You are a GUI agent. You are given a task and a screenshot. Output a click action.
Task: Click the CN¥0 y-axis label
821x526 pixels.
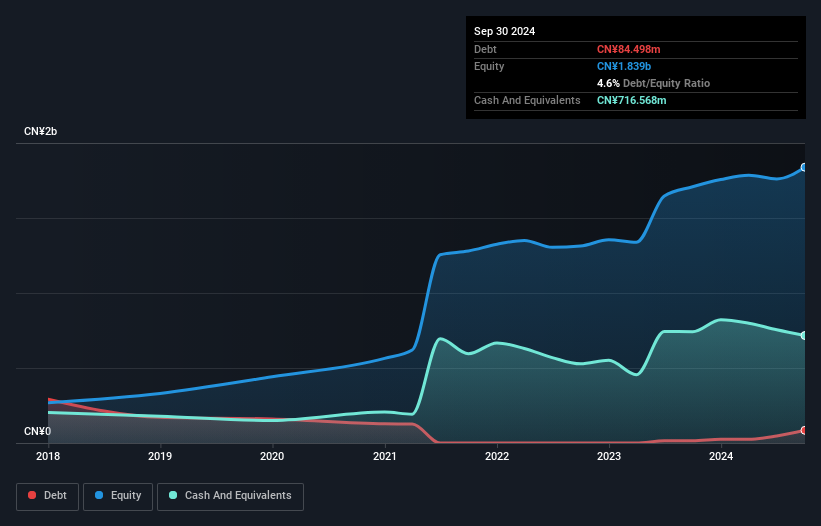[x=38, y=431]
